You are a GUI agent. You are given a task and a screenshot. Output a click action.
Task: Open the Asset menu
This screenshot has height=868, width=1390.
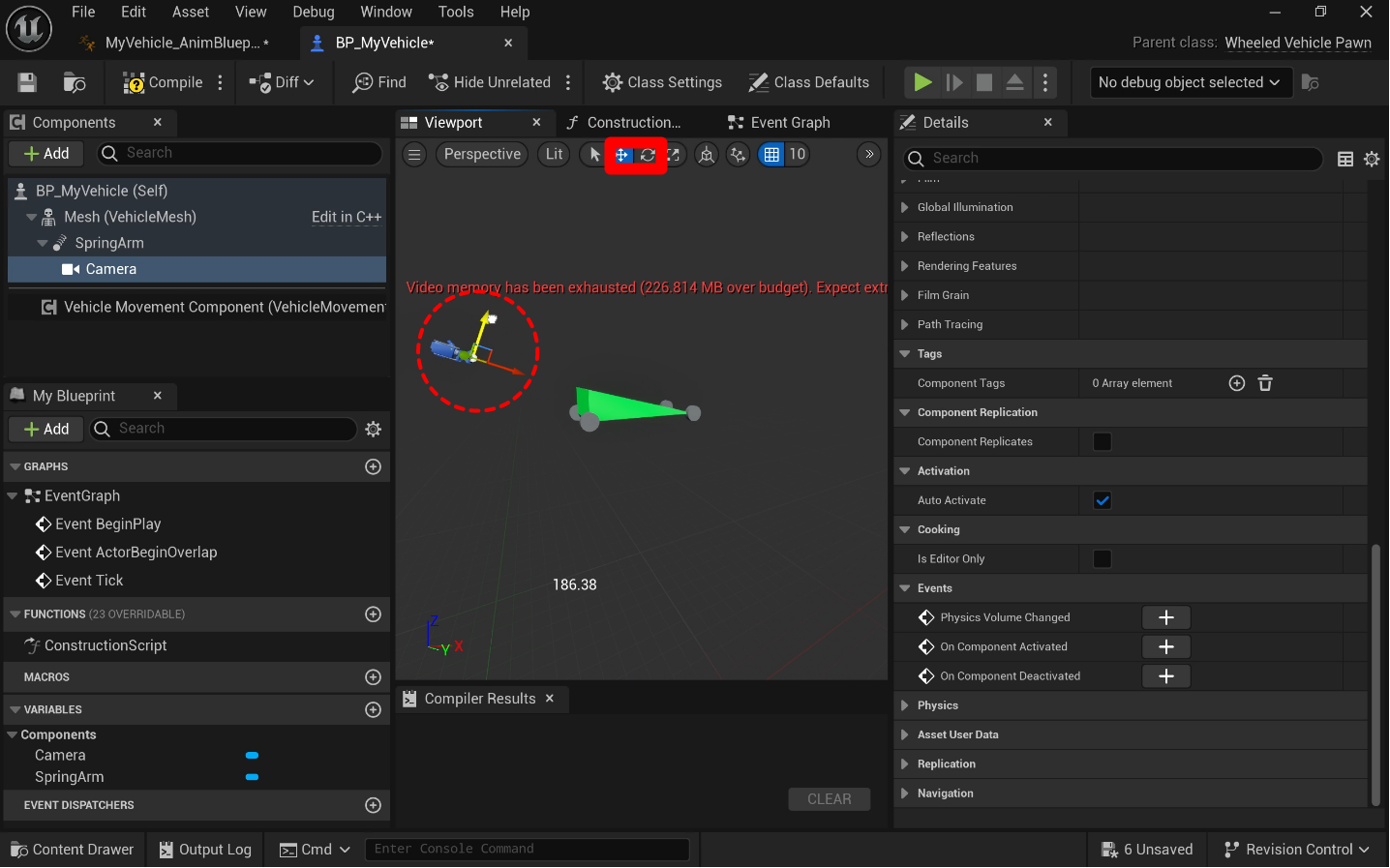pos(191,12)
